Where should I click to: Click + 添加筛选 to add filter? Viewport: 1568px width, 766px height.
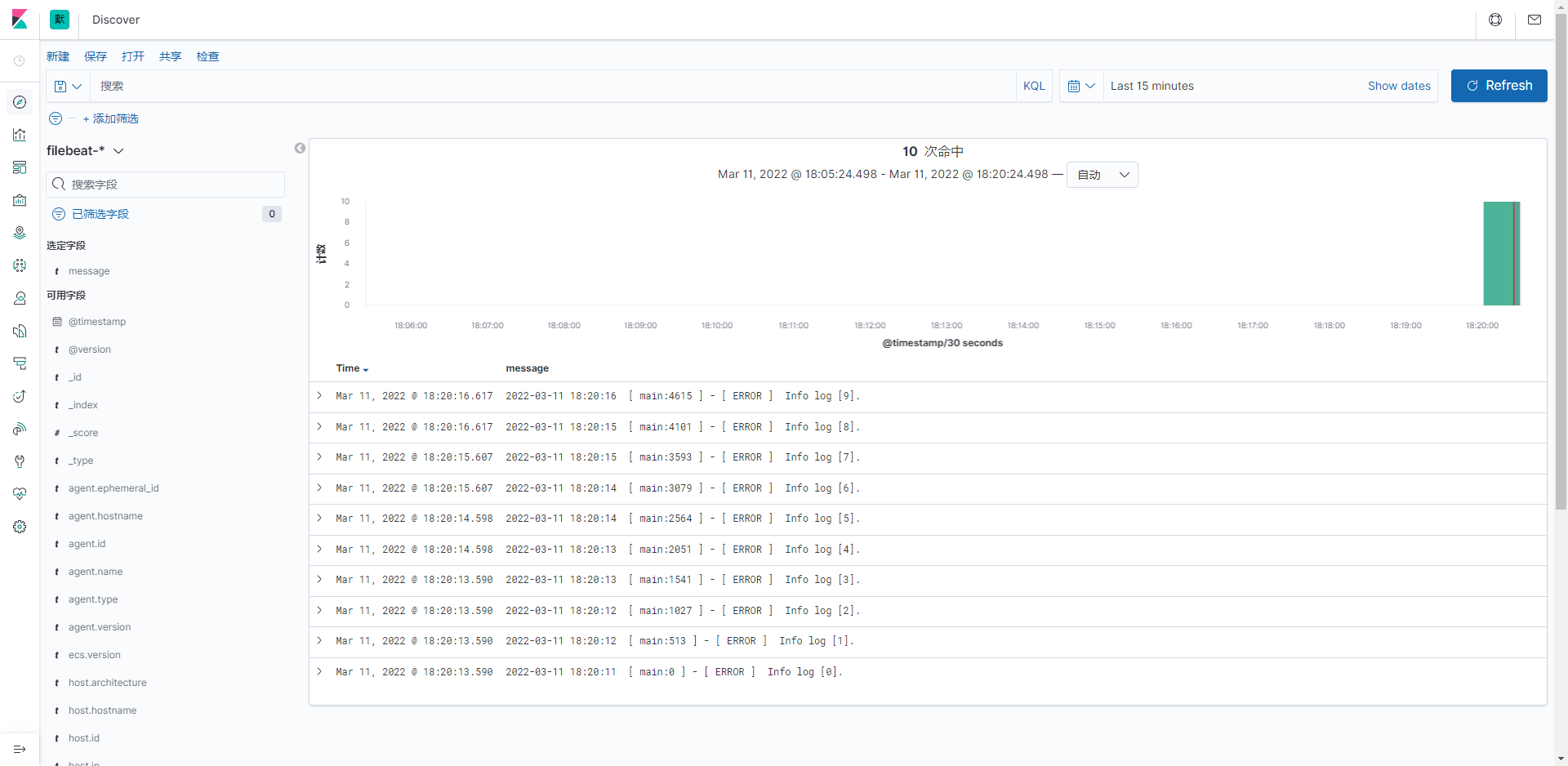(111, 118)
